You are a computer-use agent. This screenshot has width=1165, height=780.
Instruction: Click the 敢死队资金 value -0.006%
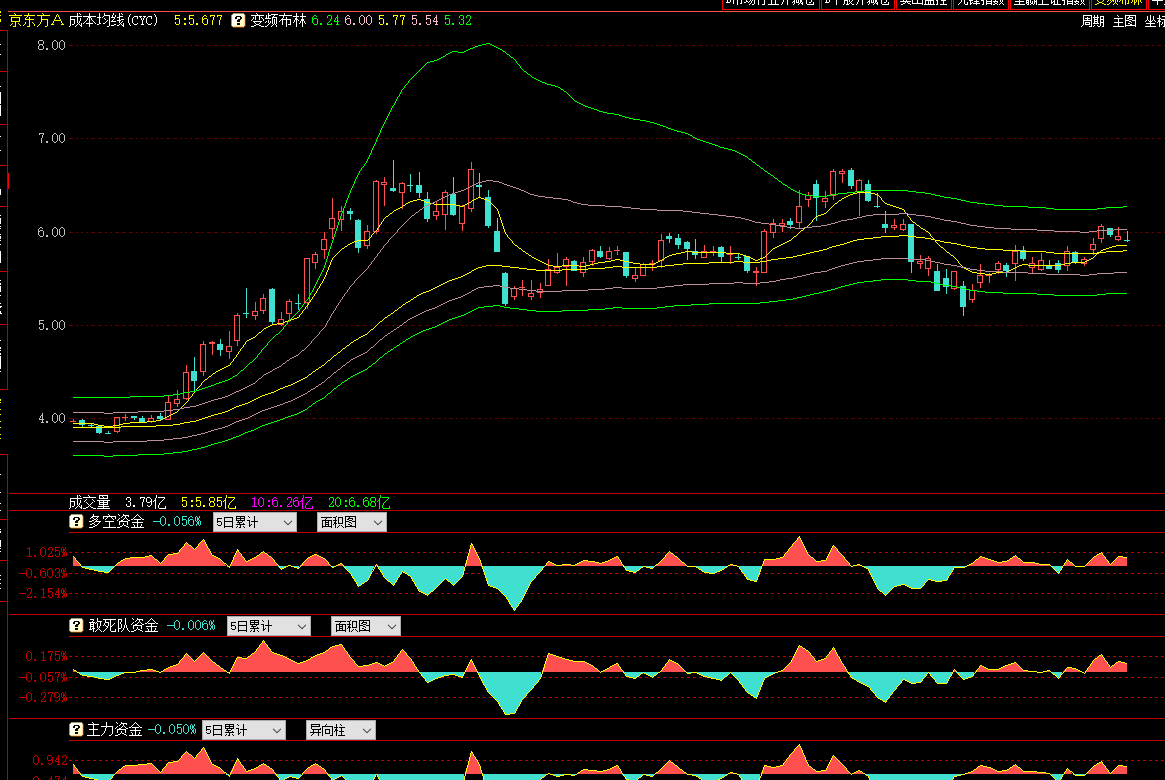click(191, 625)
